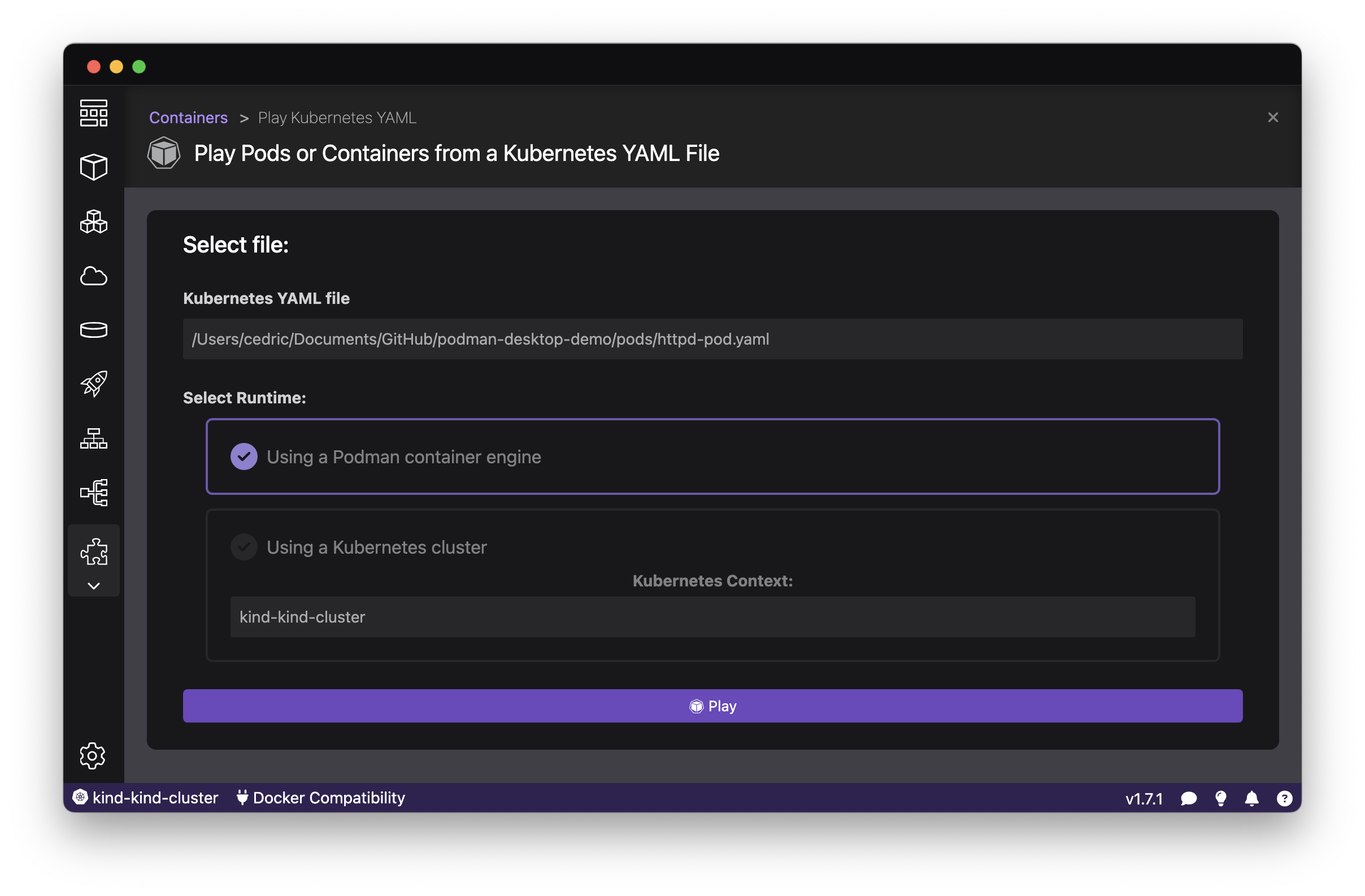Screen dimensions: 1365x896
Task: Open the Extensions puzzle-piece sidebar icon
Action: click(93, 551)
